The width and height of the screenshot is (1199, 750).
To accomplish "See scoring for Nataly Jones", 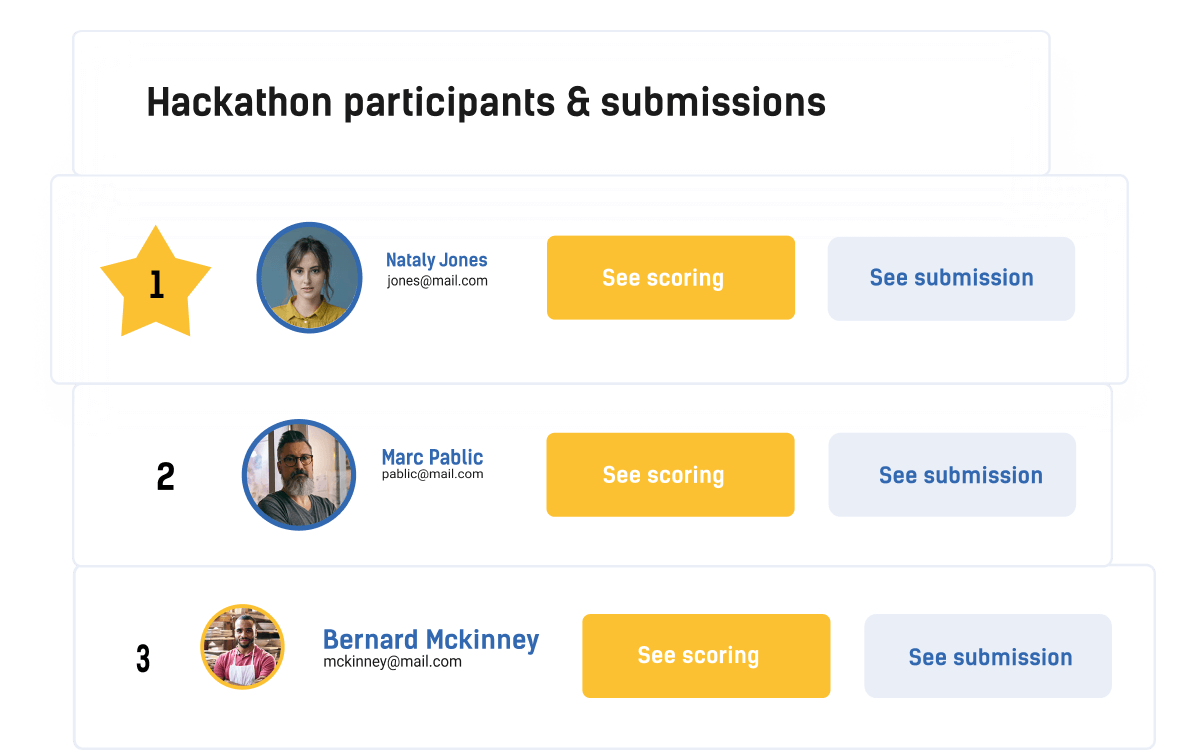I will pos(670,278).
